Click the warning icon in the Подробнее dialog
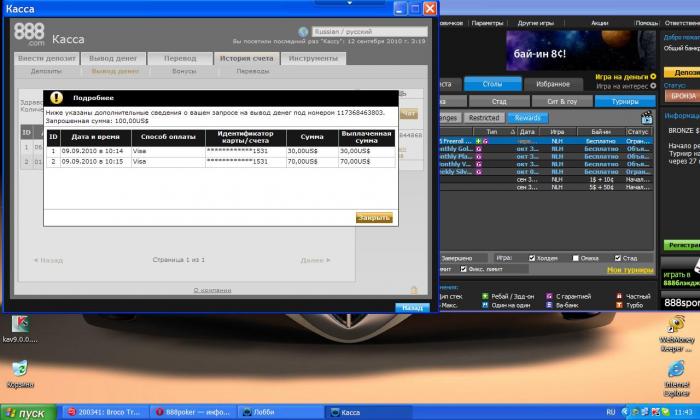The height and width of the screenshot is (420, 700). pyautogui.click(x=56, y=98)
